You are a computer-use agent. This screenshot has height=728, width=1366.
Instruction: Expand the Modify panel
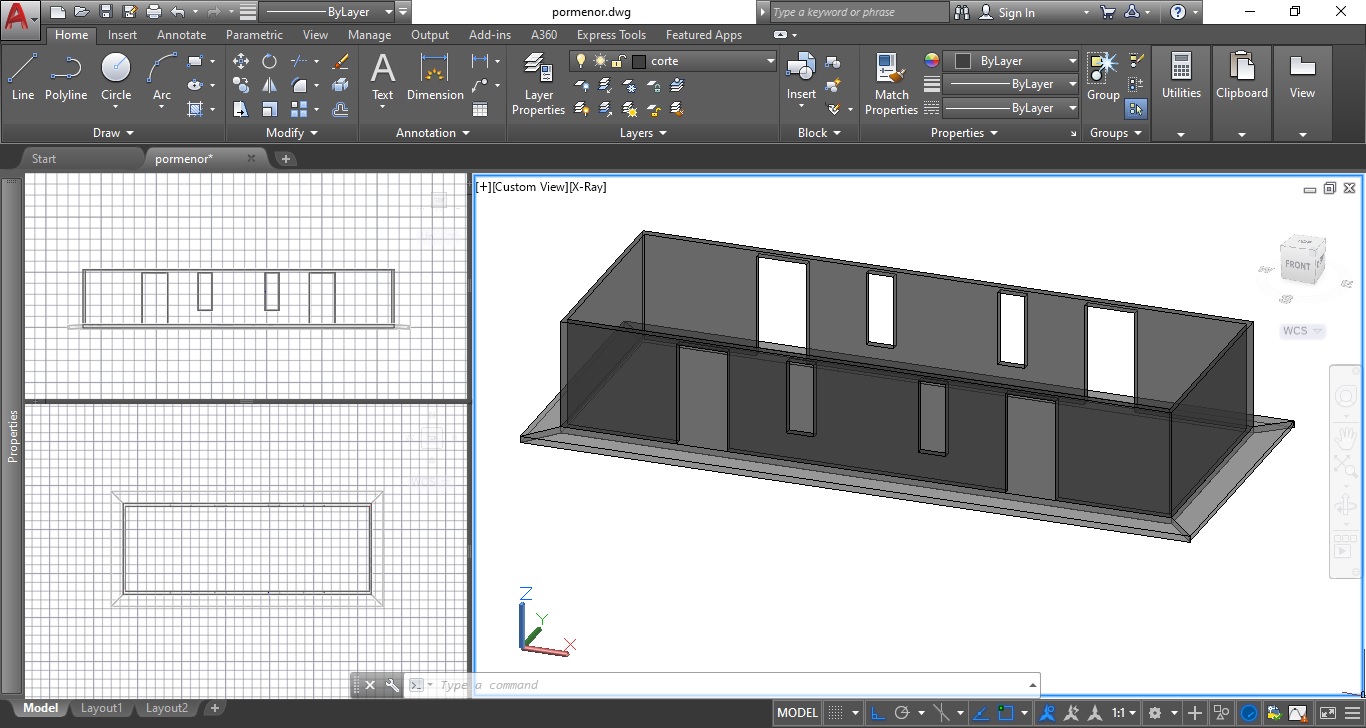(291, 132)
